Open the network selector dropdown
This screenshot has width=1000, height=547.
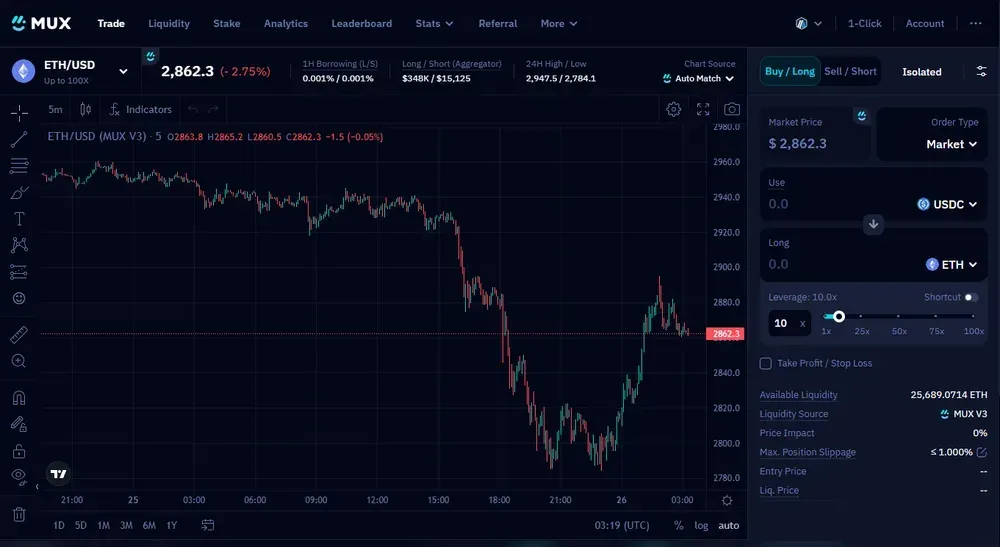809,24
